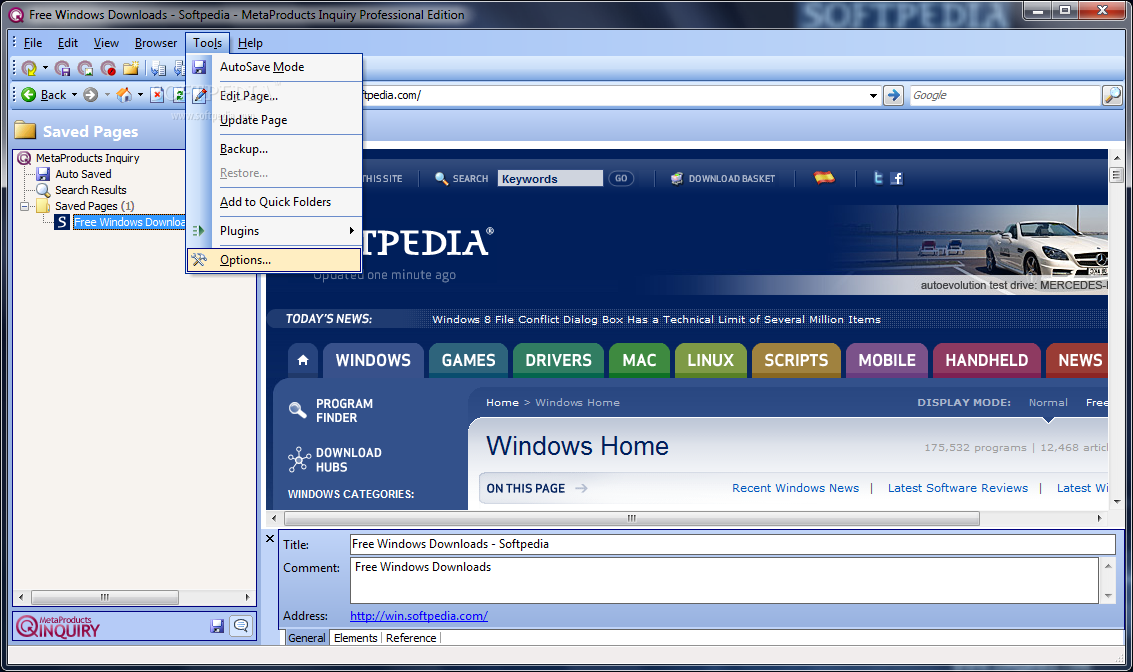
Task: Expand the Plugins submenu
Action: coord(275,231)
